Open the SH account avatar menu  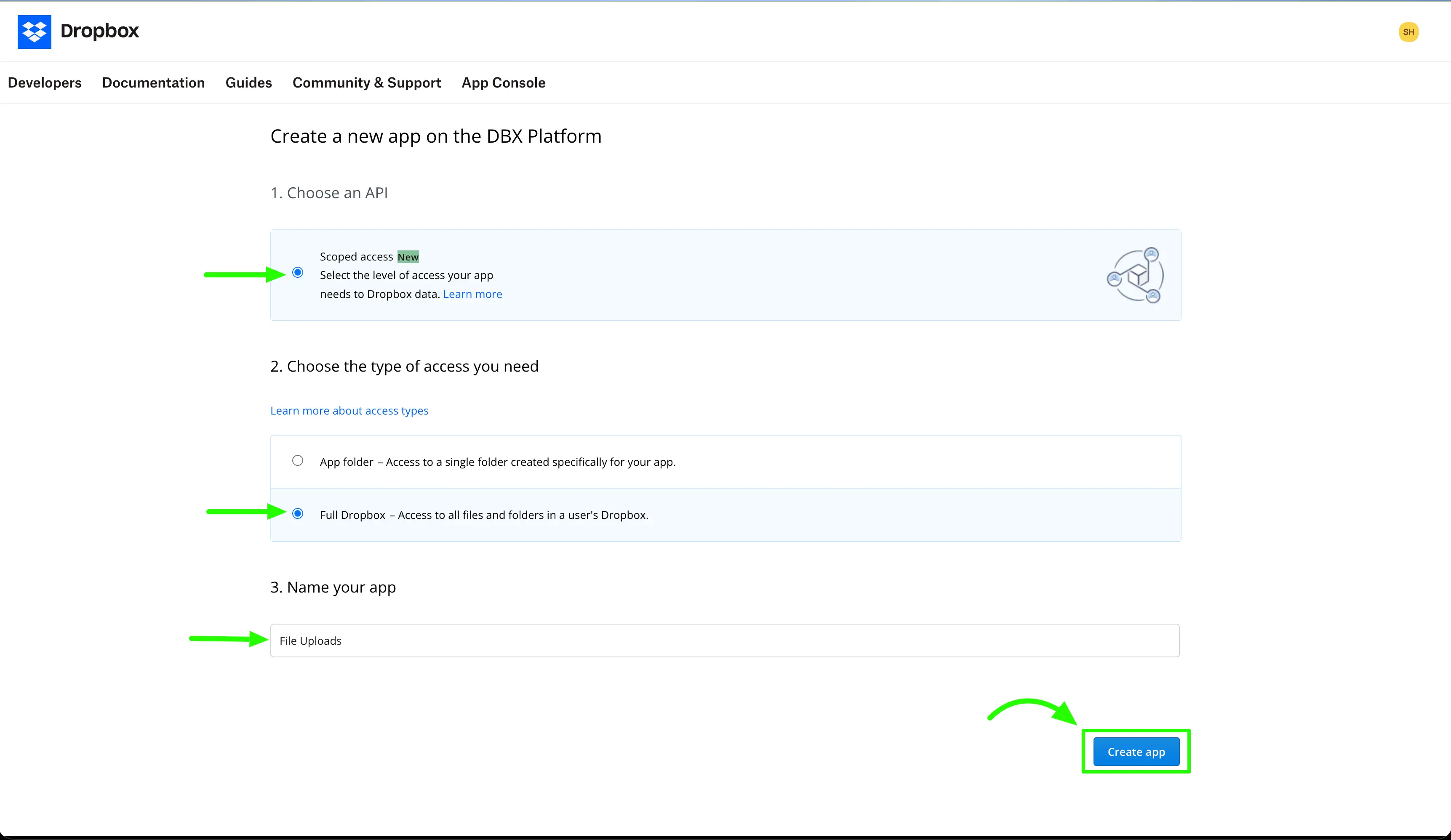[1408, 32]
